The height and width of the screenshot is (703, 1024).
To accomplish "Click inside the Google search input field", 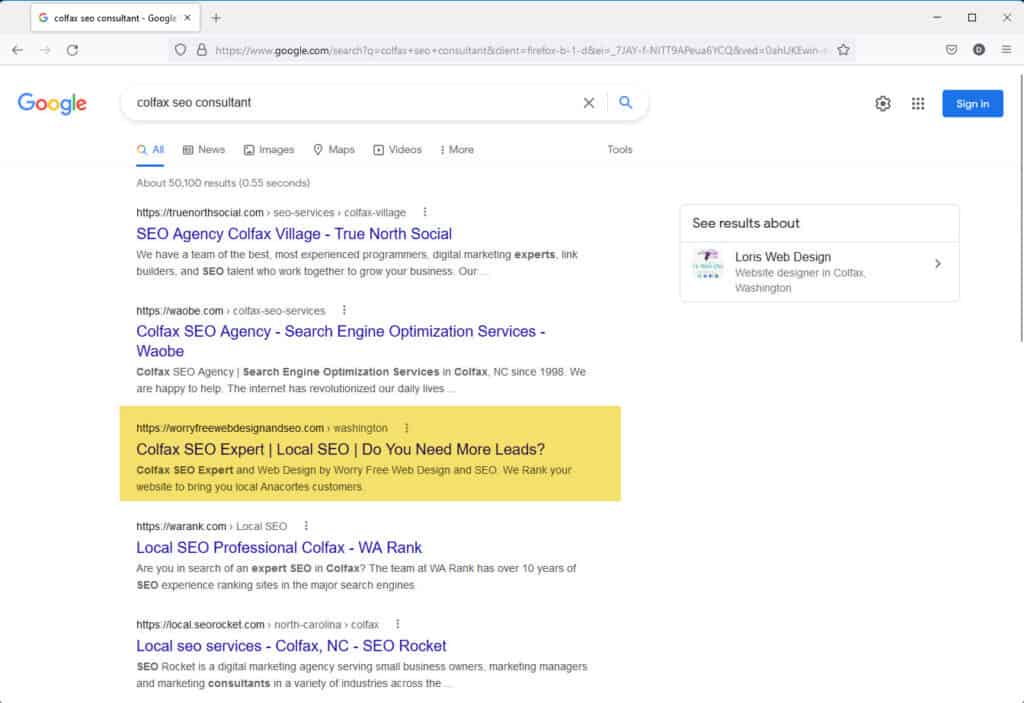I will 353,103.
